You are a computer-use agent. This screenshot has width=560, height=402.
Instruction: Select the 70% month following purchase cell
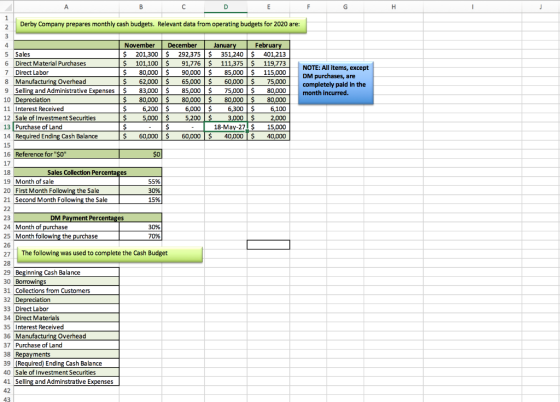141,236
